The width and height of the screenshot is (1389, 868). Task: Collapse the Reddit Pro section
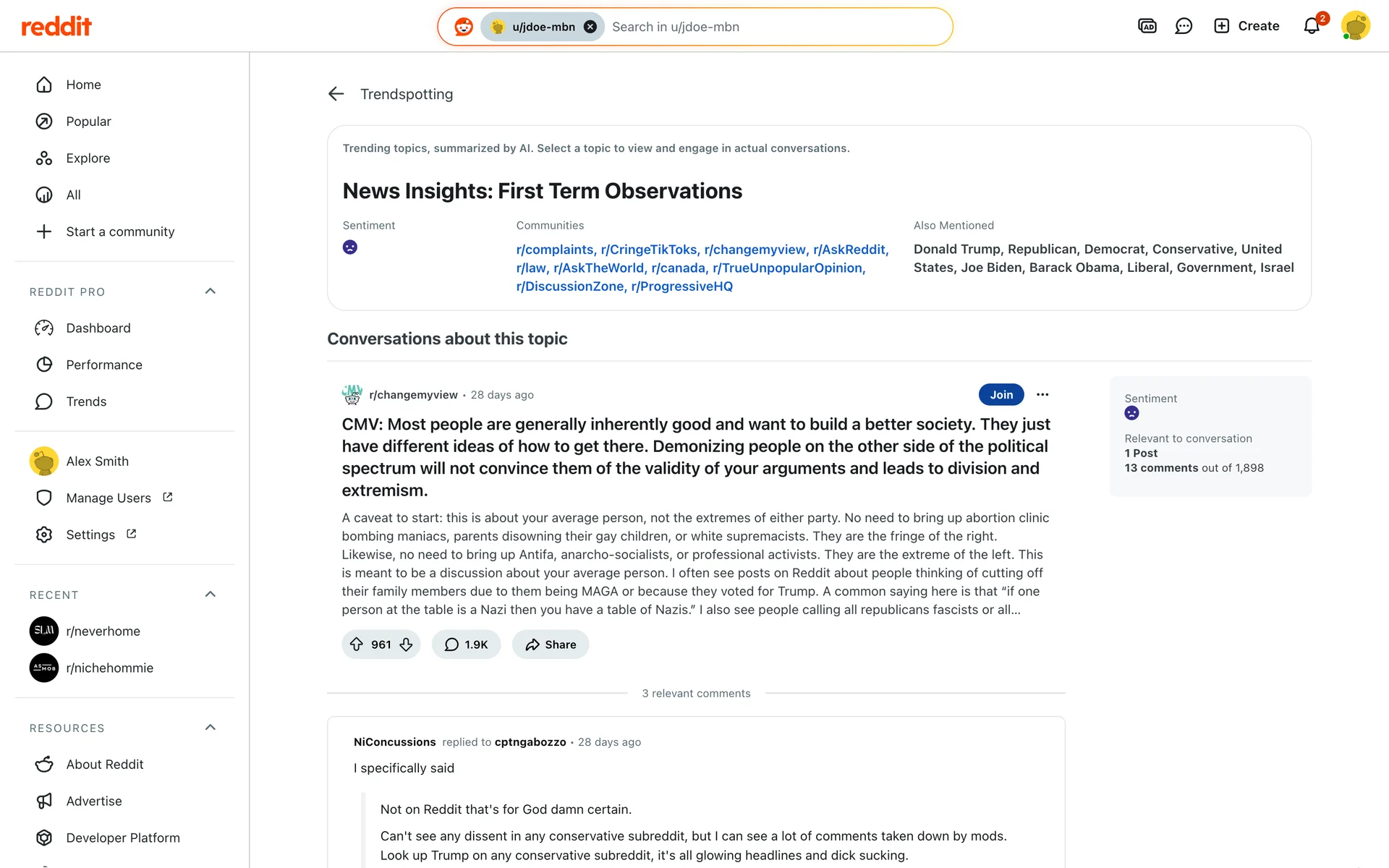point(211,292)
